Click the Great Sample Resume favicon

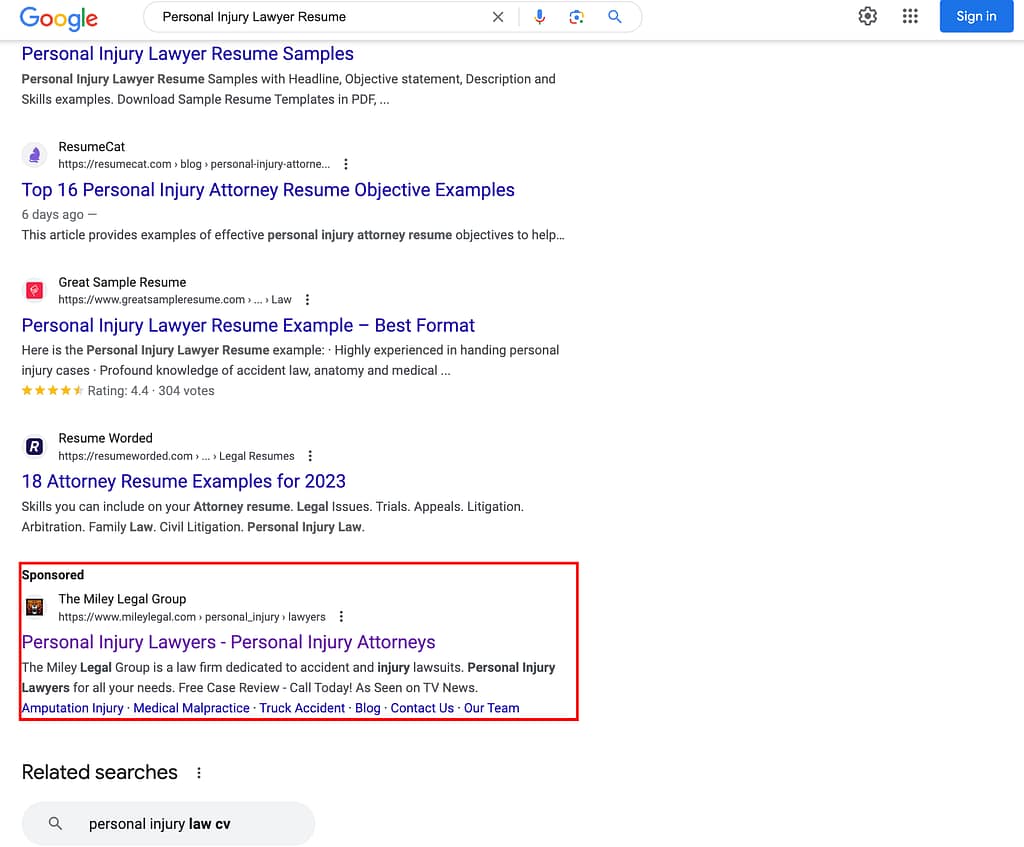(x=35, y=291)
